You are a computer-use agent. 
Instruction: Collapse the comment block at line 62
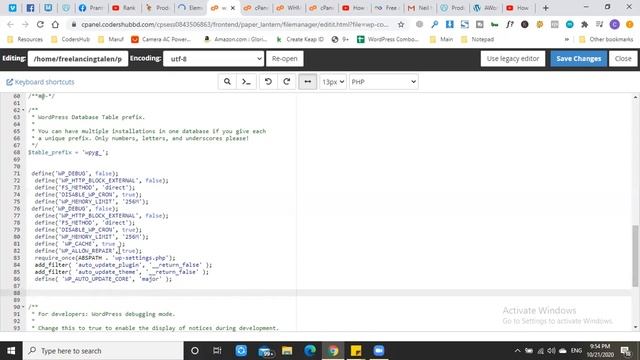click(x=23, y=110)
